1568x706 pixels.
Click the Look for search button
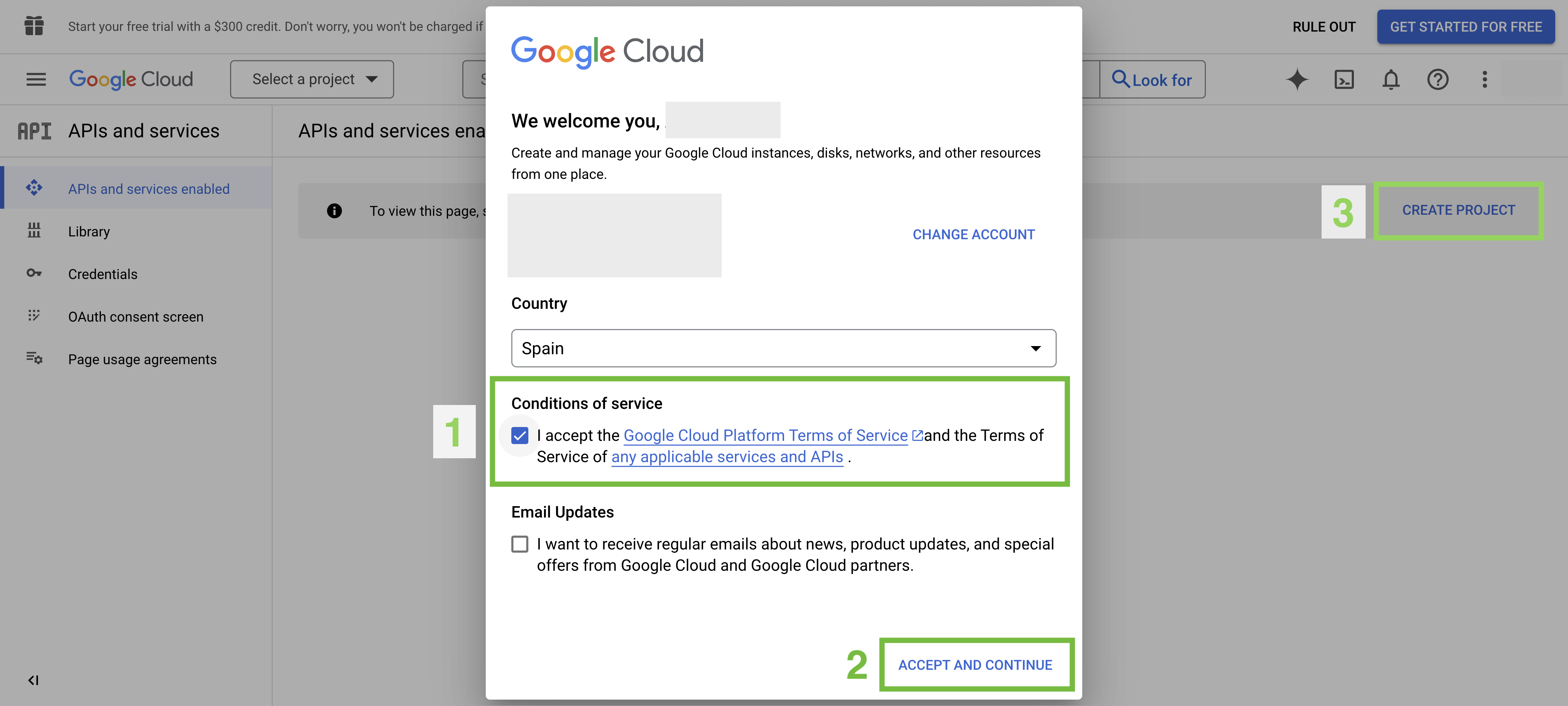tap(1152, 79)
